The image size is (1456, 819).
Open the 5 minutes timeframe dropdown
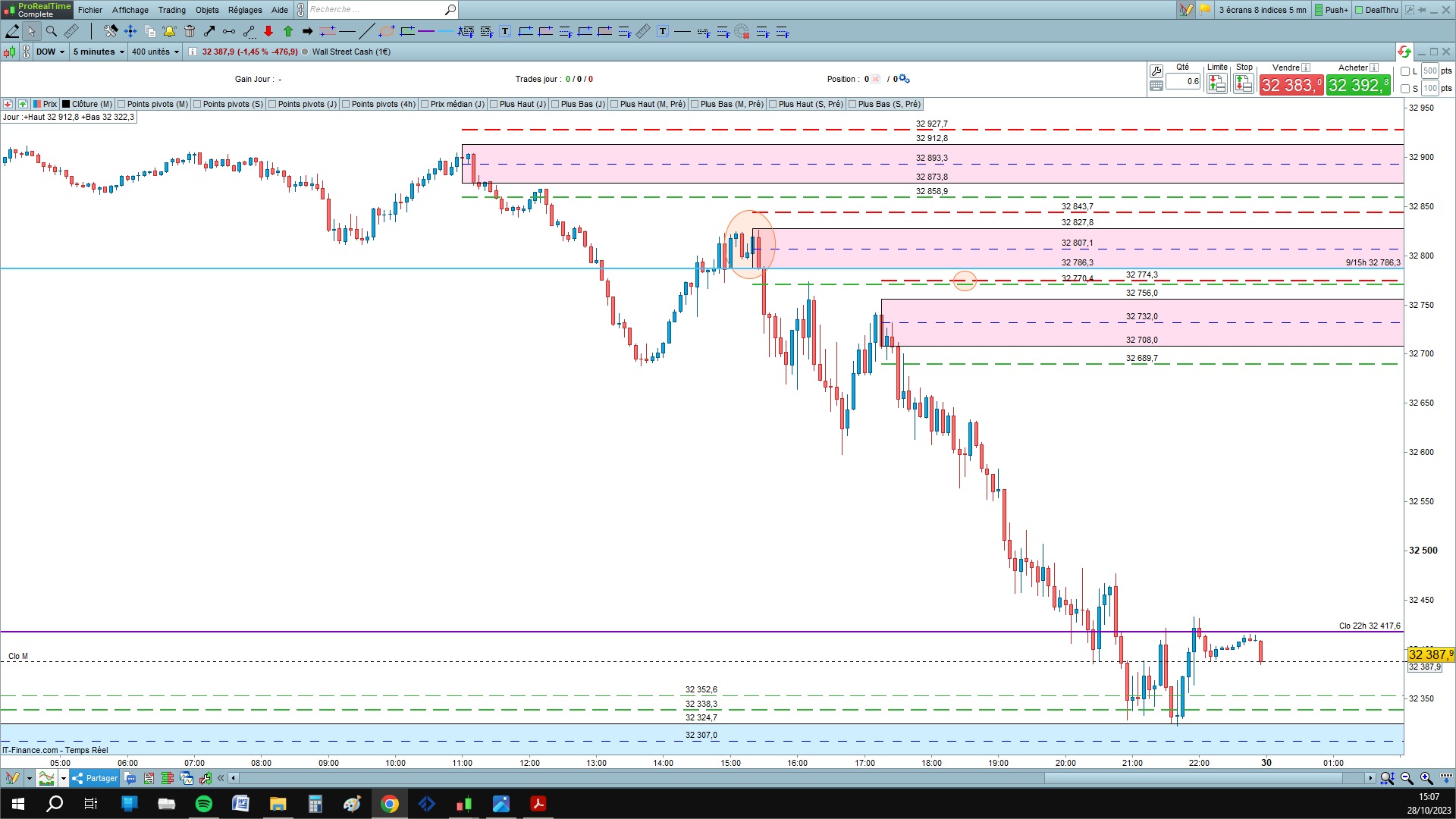tap(99, 52)
